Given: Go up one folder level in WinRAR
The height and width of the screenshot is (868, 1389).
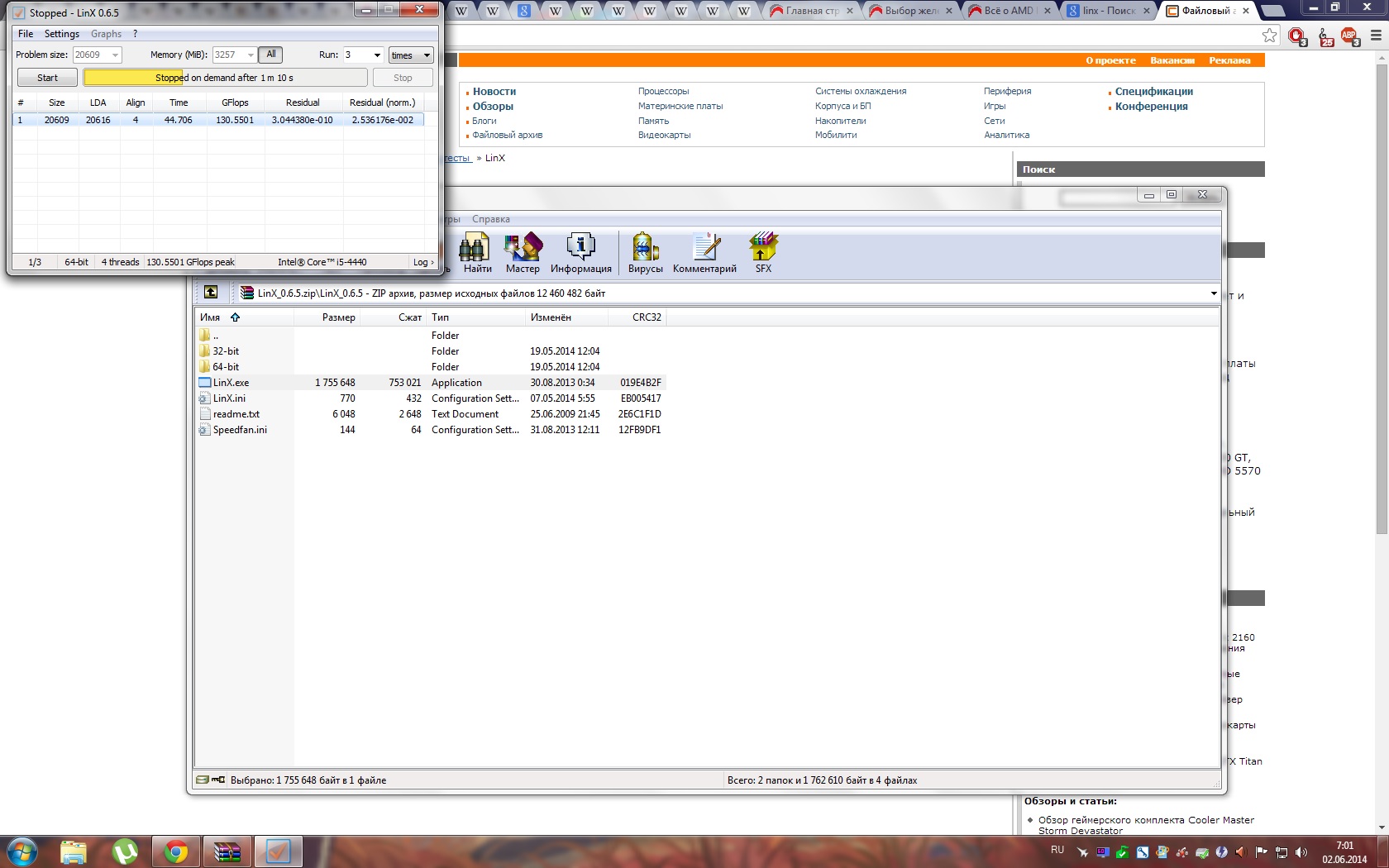Looking at the screenshot, I should point(211,292).
